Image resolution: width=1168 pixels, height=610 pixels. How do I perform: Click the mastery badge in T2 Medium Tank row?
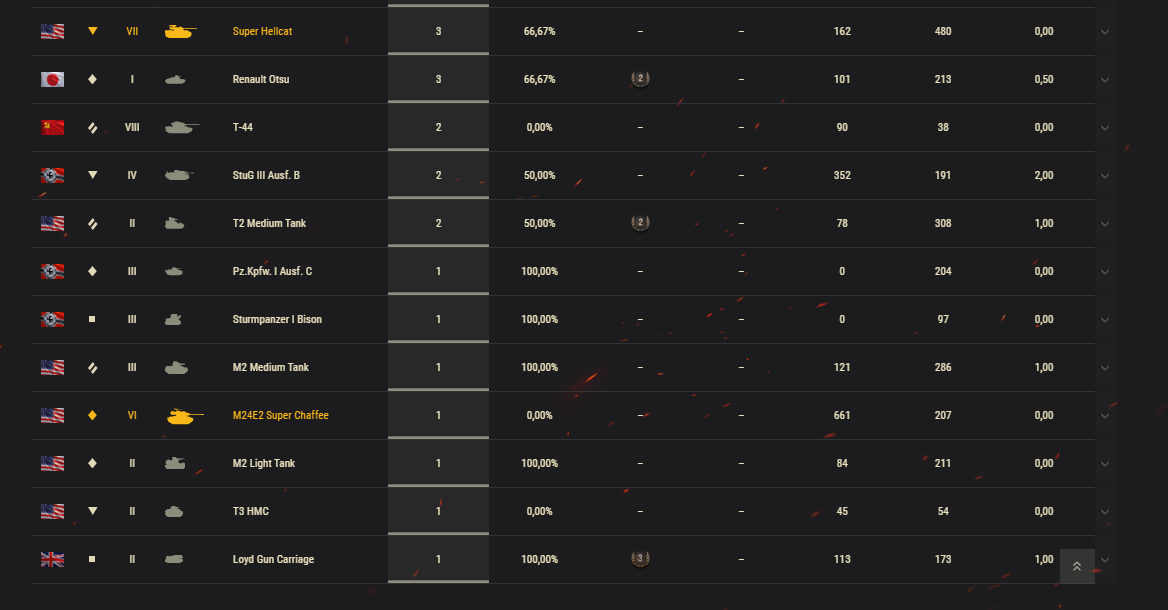pos(640,223)
